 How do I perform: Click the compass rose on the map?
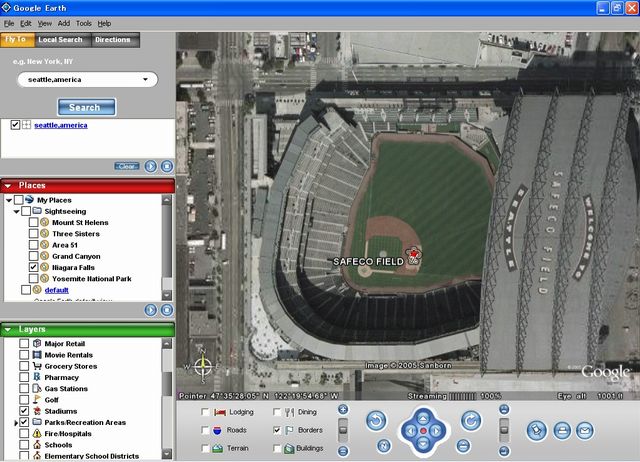click(202, 366)
